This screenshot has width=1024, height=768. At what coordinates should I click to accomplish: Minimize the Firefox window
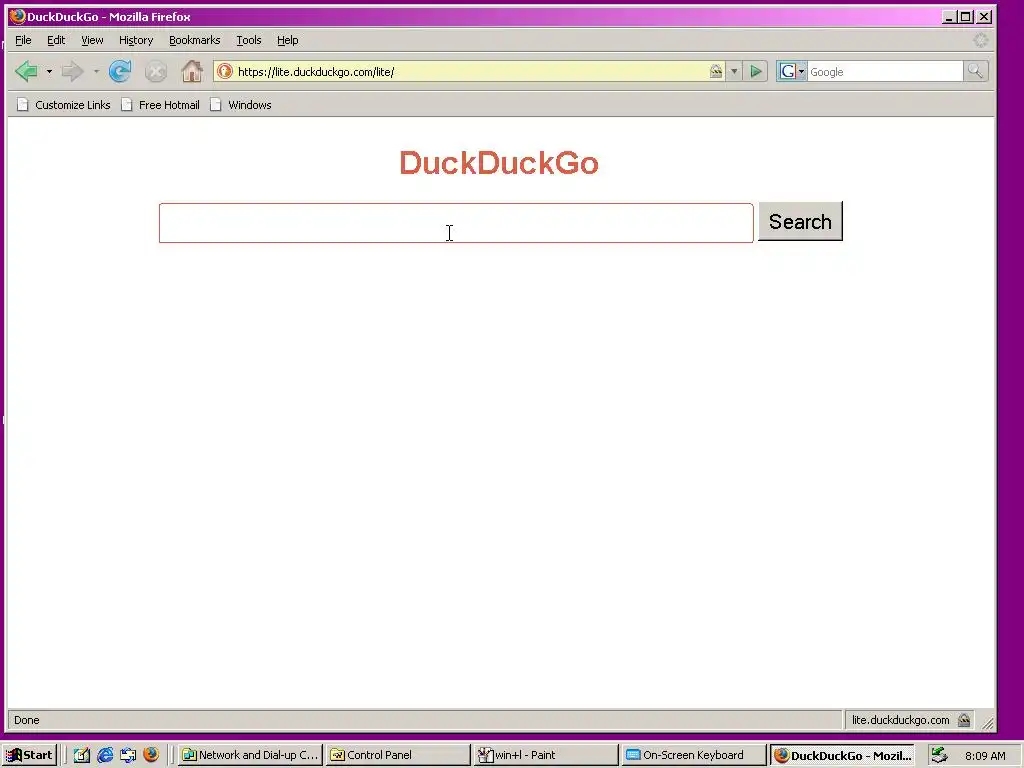tap(949, 17)
